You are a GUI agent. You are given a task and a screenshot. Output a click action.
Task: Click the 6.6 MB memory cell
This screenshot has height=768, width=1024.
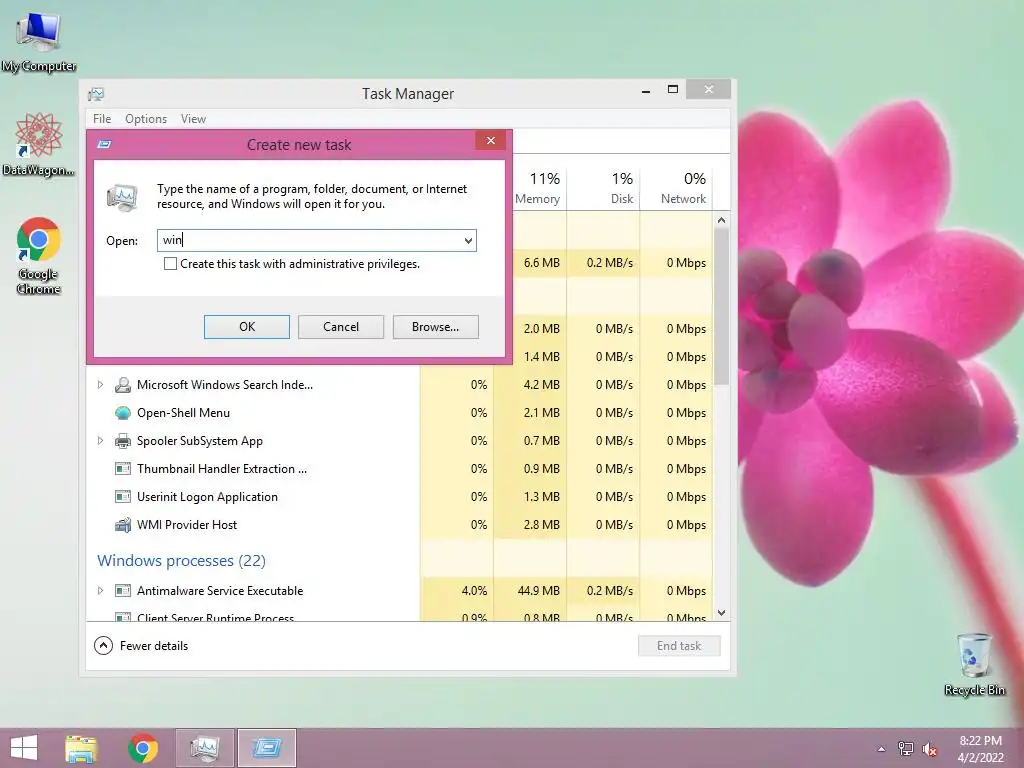point(542,263)
